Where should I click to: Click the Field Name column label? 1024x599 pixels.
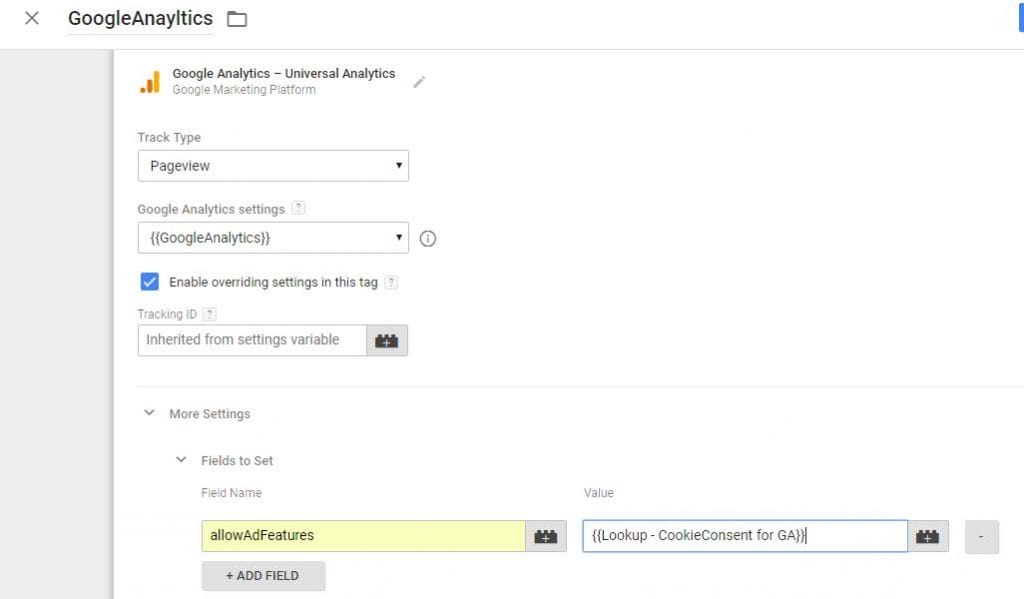pos(231,493)
